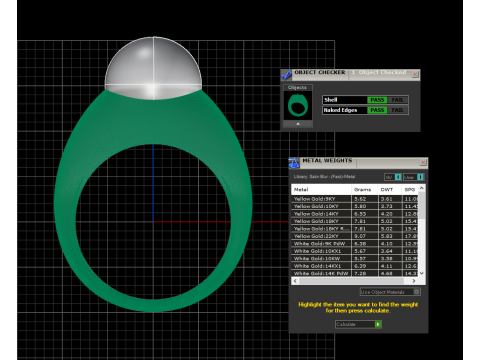480x360 pixels.
Task: Select the White Gold:14K PdW row
Action: pyautogui.click(x=355, y=273)
